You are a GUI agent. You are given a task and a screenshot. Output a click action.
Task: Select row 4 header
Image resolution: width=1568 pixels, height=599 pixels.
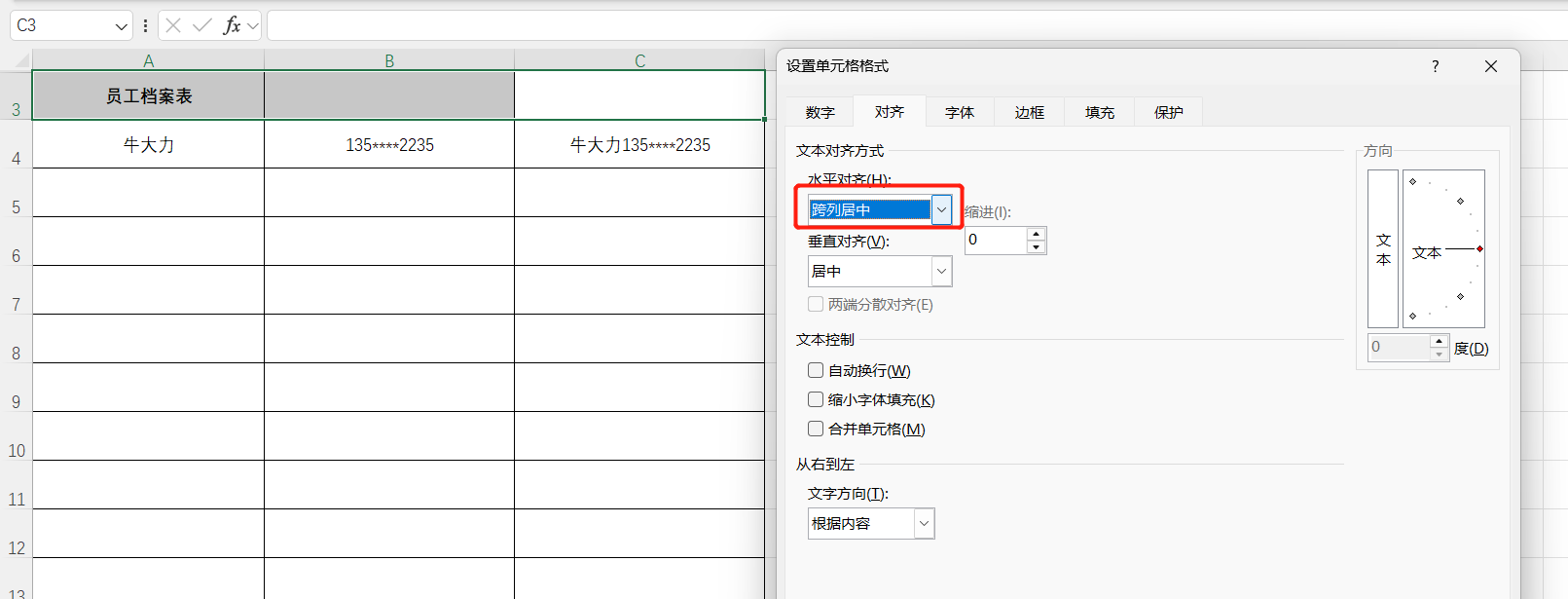[x=16, y=144]
